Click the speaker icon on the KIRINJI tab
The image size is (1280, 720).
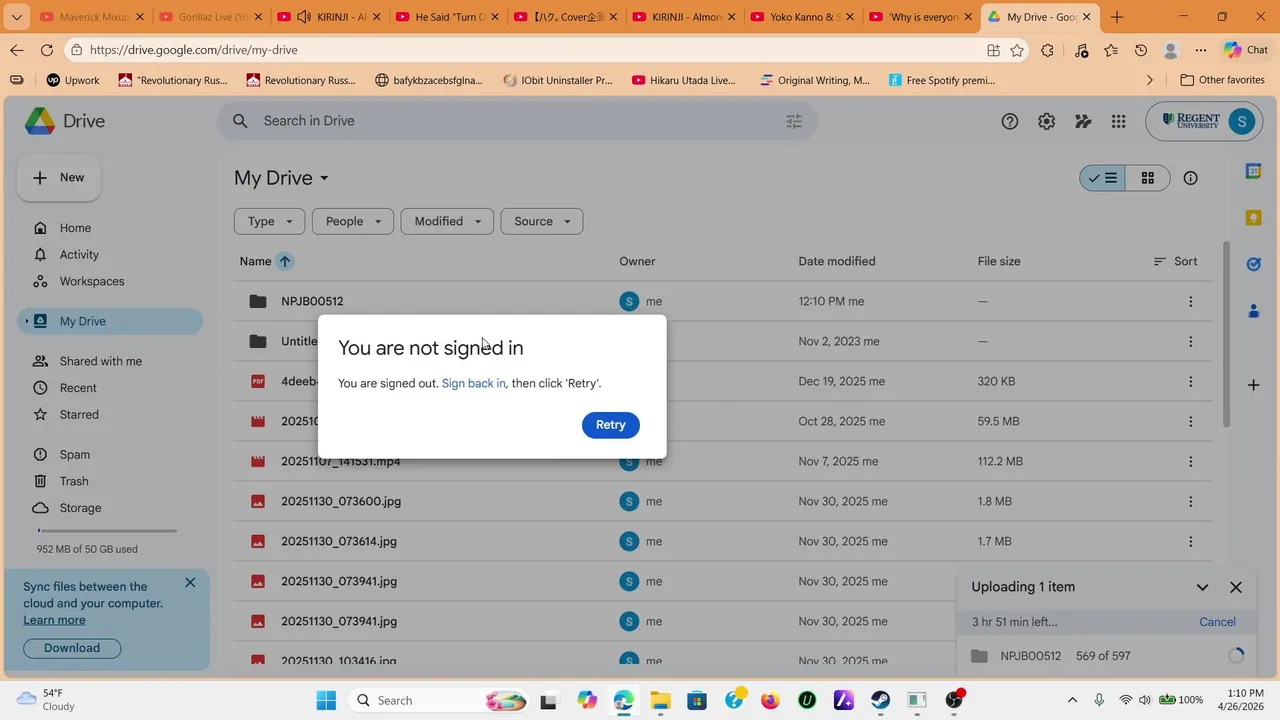coord(305,17)
